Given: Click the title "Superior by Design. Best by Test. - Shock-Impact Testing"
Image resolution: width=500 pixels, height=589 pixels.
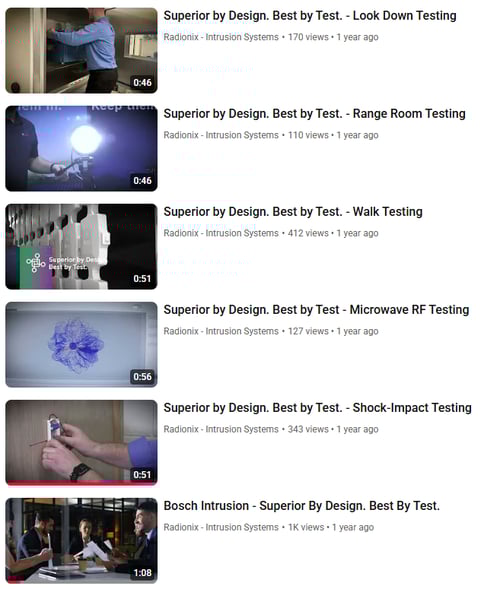Looking at the screenshot, I should click(317, 408).
